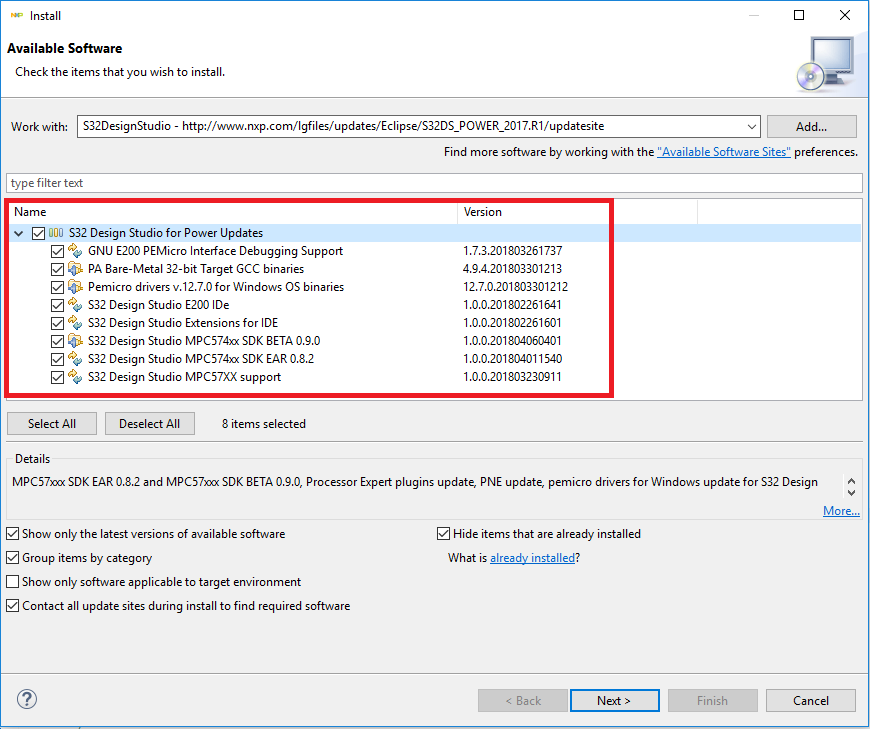Viewport: 870px width, 729px height.
Task: Uncheck PA Bare-Metal 32-bit Target GCC binaries
Action: click(x=57, y=269)
